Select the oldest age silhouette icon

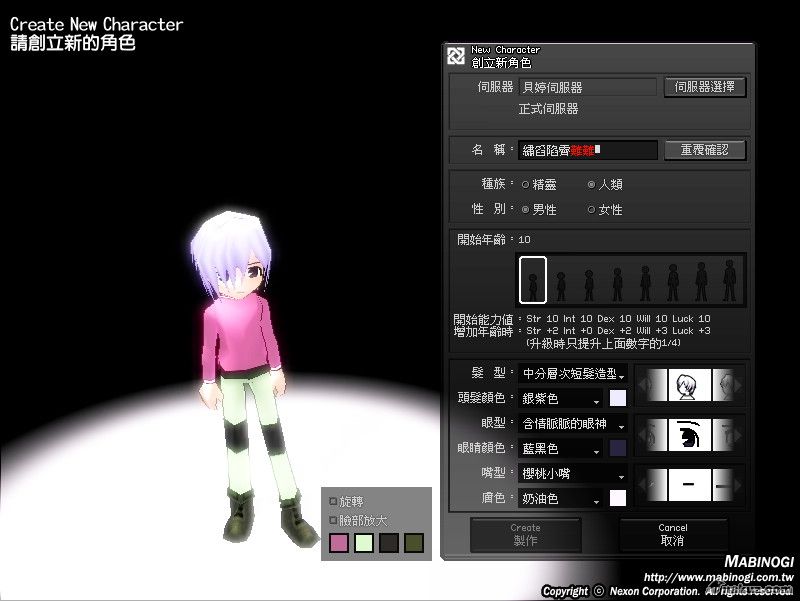[x=731, y=280]
